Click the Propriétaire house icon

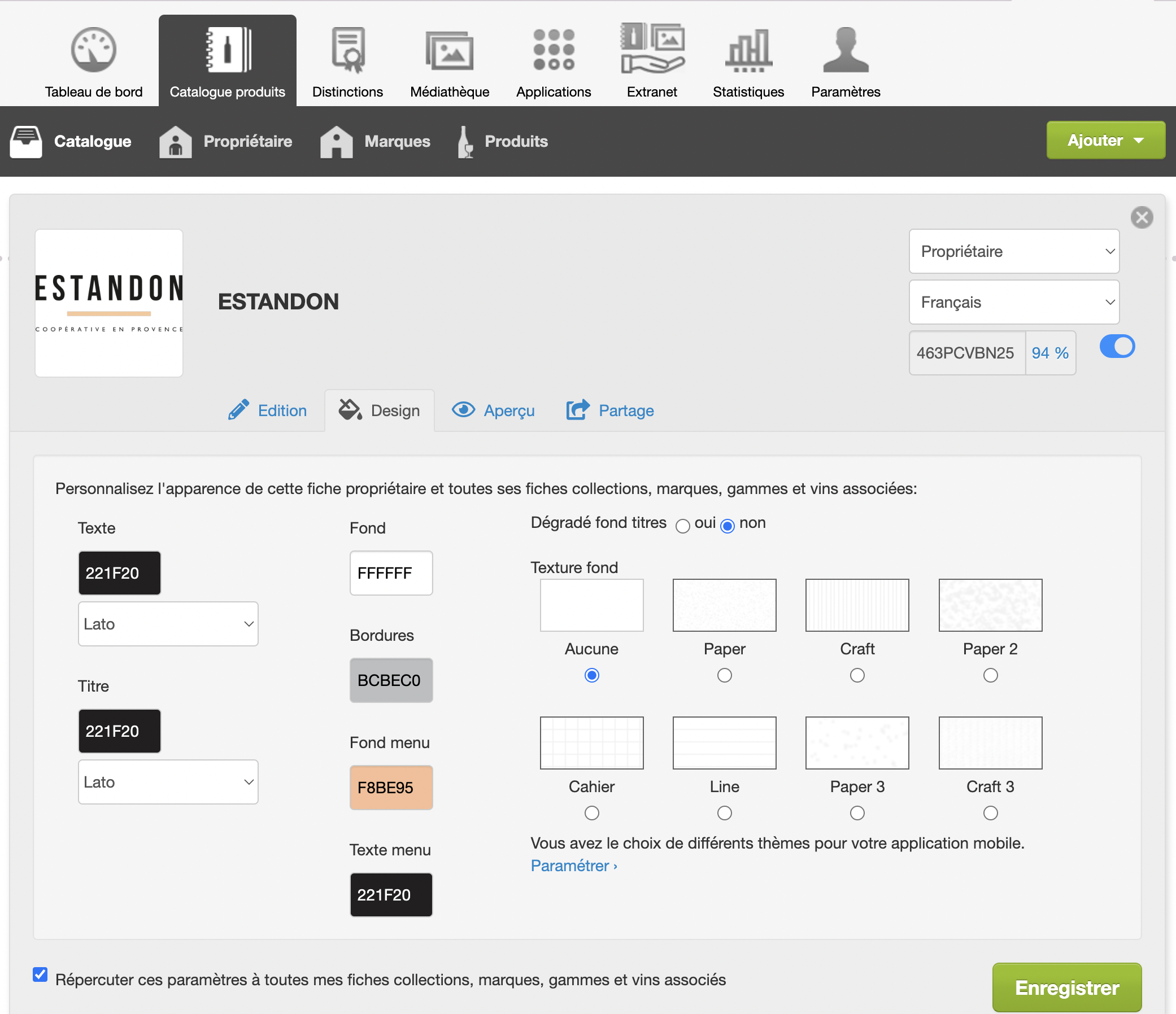coord(175,141)
